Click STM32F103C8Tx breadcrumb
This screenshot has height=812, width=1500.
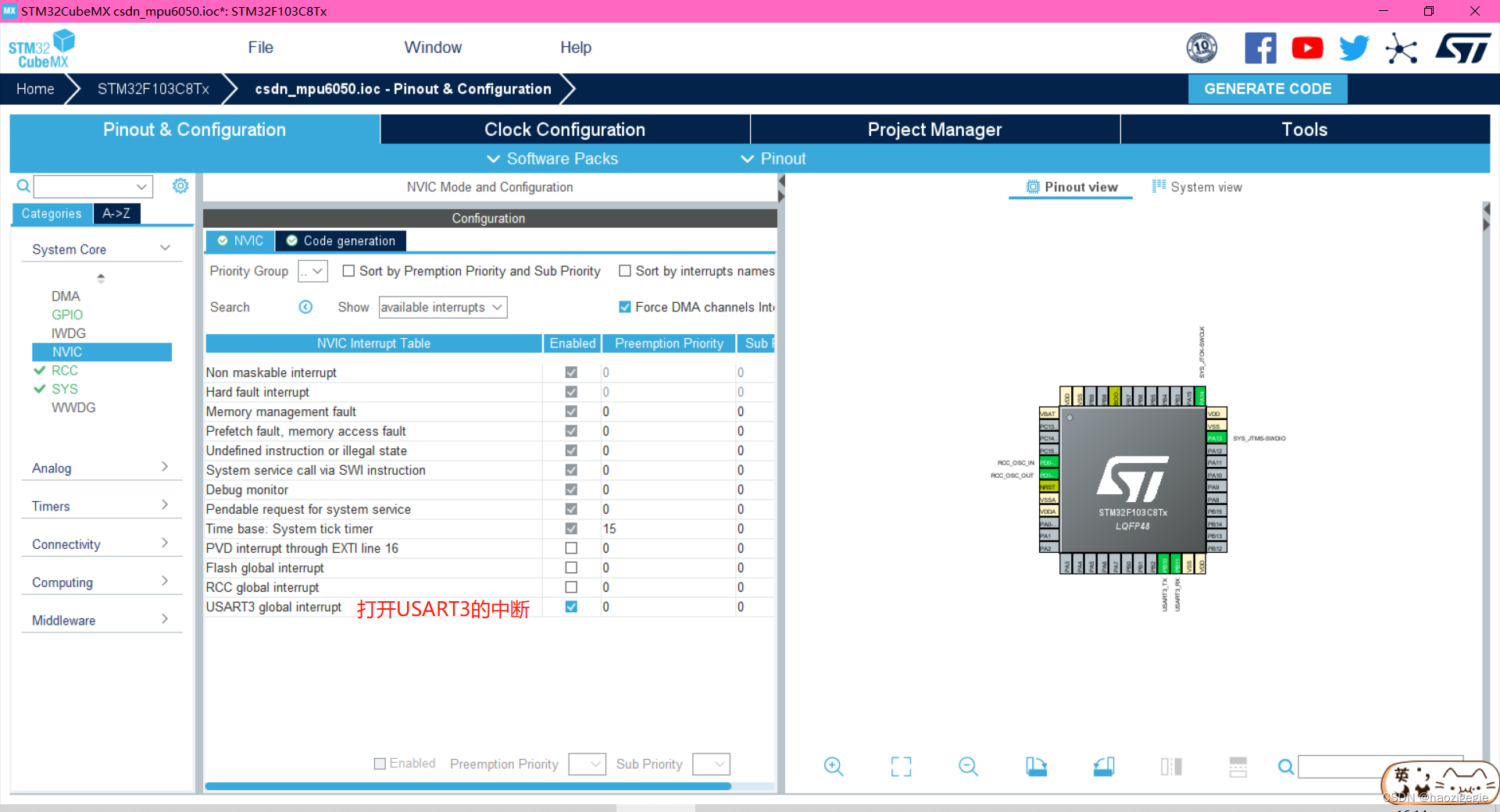coord(153,89)
